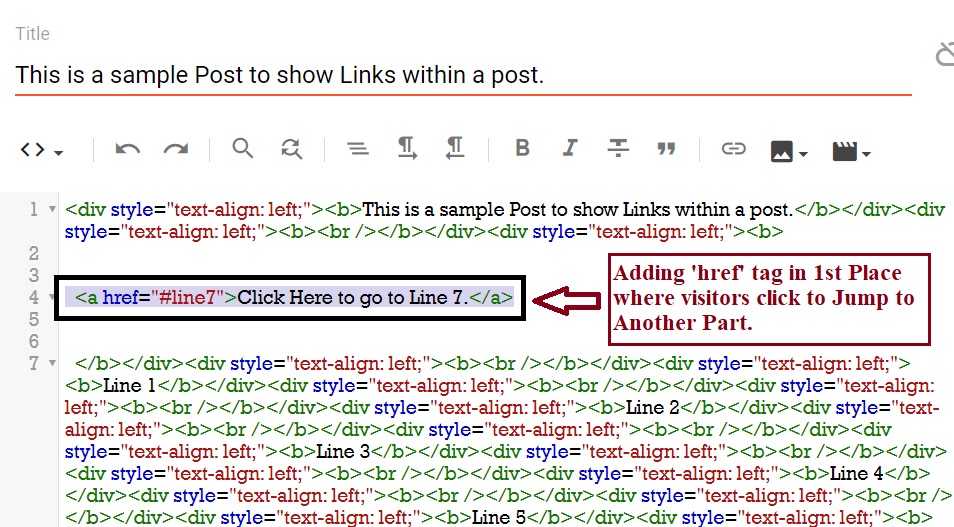Image resolution: width=954 pixels, height=527 pixels.
Task: Click the 'Line 3' text in code
Action: click(x=343, y=451)
